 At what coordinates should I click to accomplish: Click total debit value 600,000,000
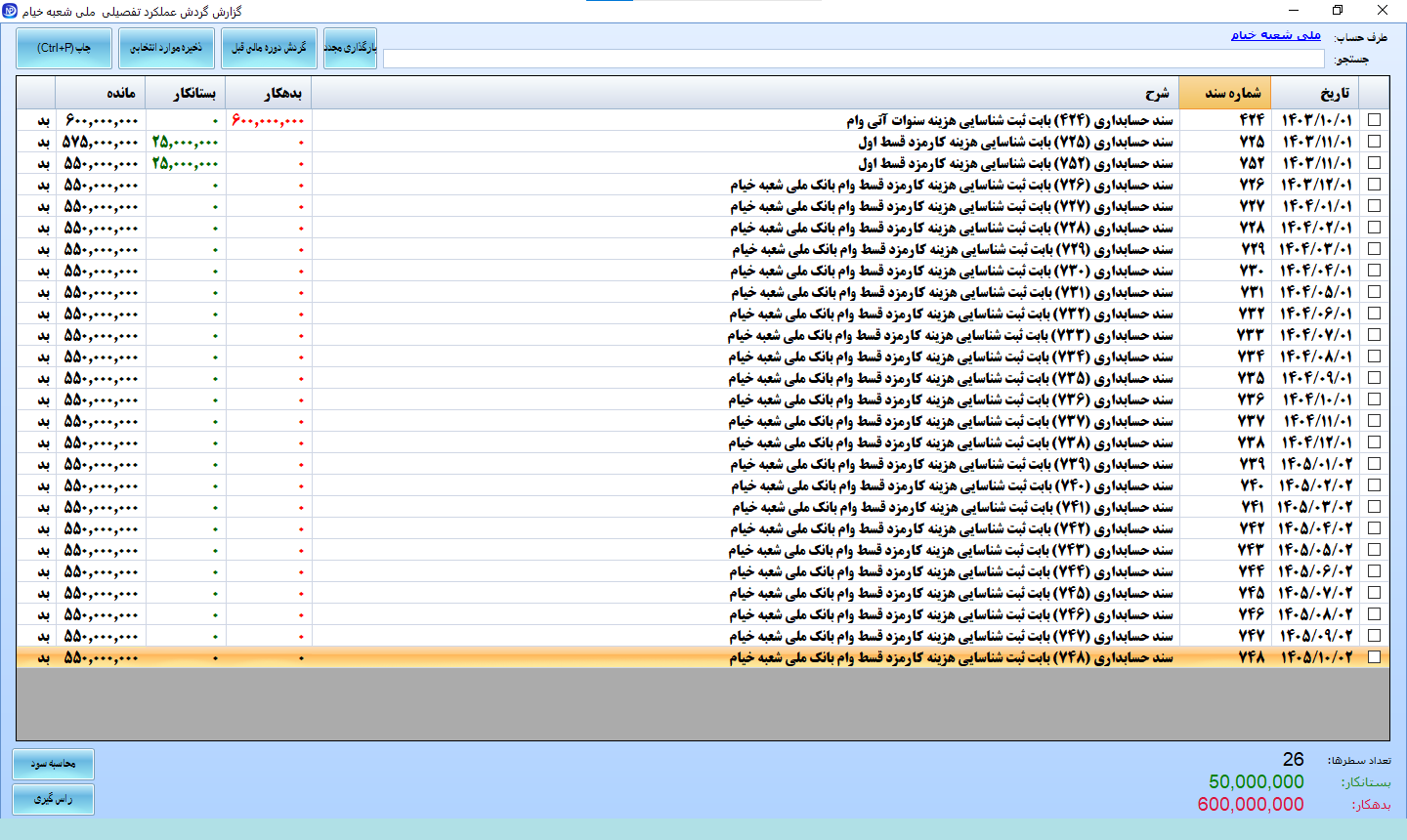click(1251, 804)
